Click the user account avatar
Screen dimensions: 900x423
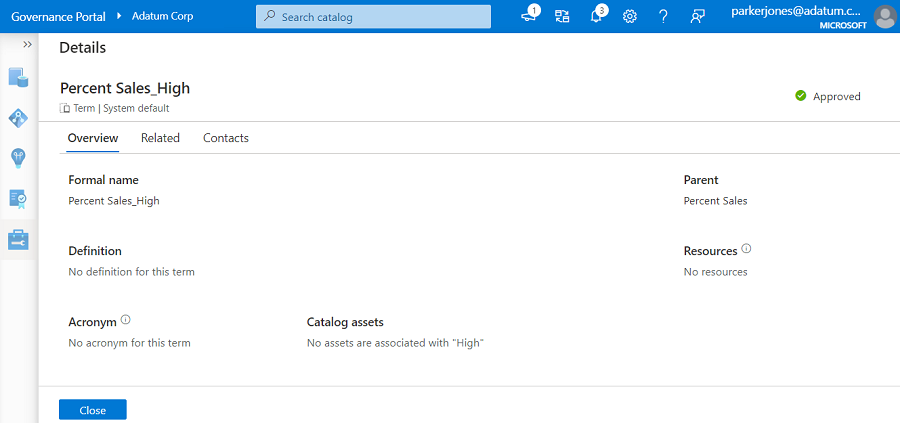(885, 16)
